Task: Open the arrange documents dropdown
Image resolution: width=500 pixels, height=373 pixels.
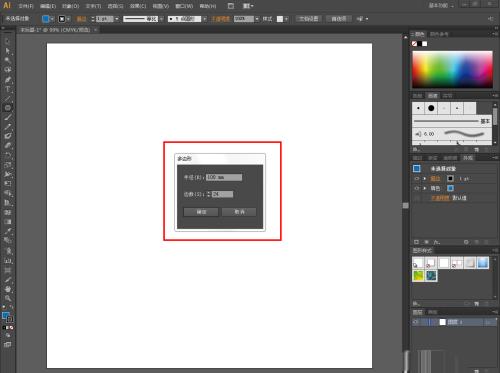Action: pyautogui.click(x=248, y=6)
